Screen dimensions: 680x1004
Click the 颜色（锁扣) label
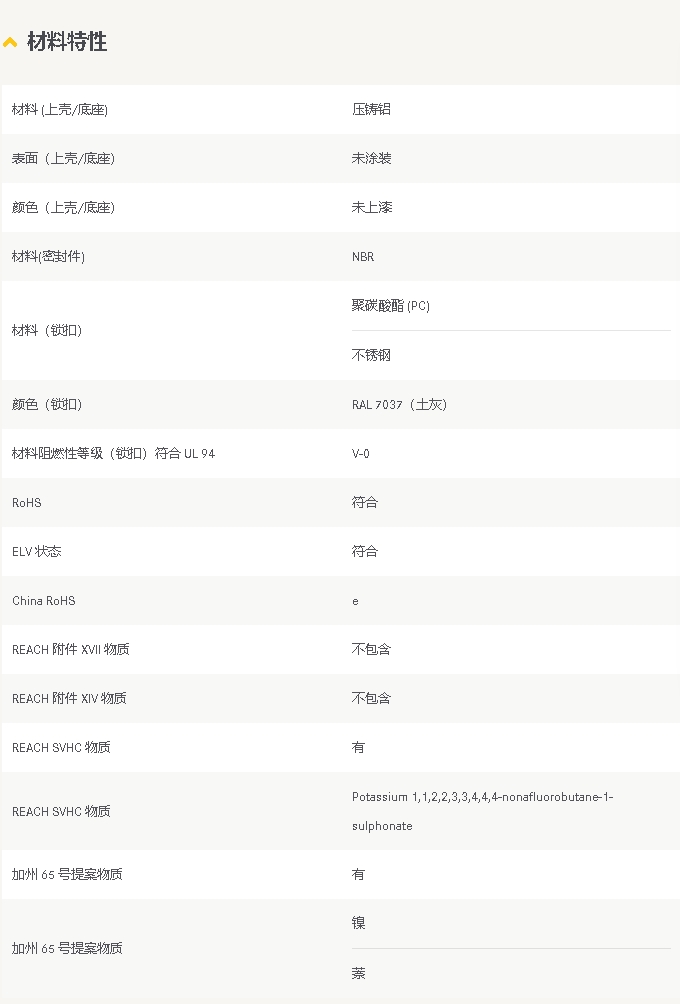click(x=47, y=405)
